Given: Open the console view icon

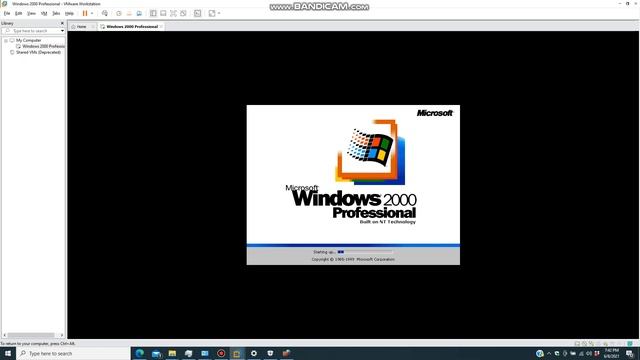Looking at the screenshot, I should (198, 13).
